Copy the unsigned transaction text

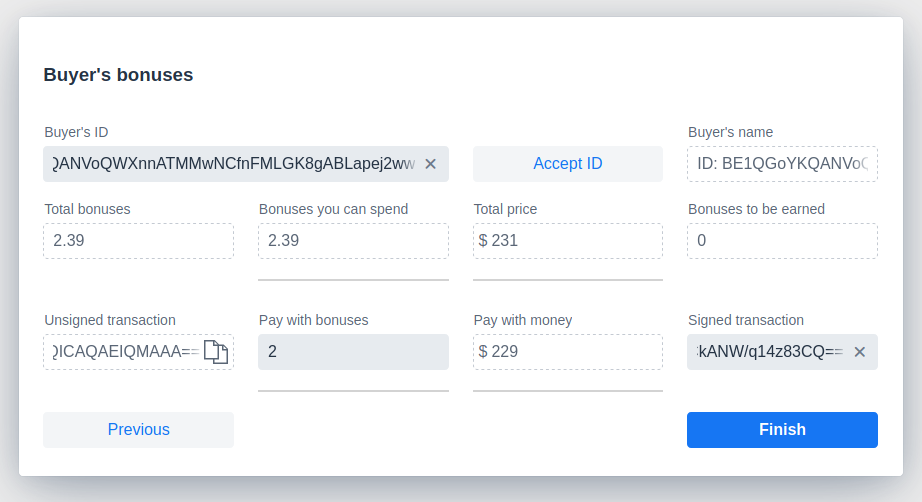tap(216, 352)
